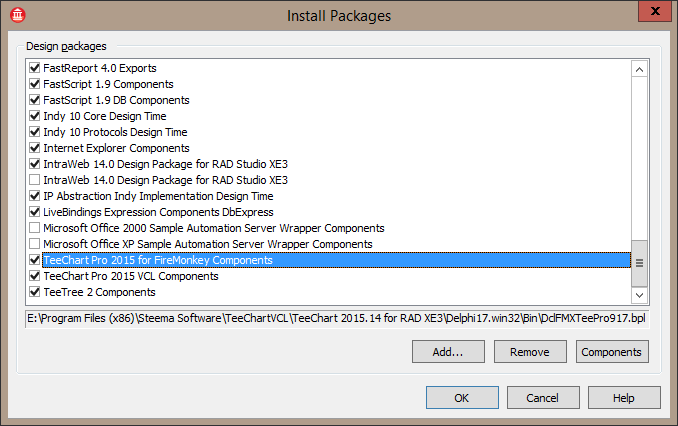This screenshot has width=678, height=426.
Task: Disable Internet Explorer Components package
Action: click(x=35, y=148)
